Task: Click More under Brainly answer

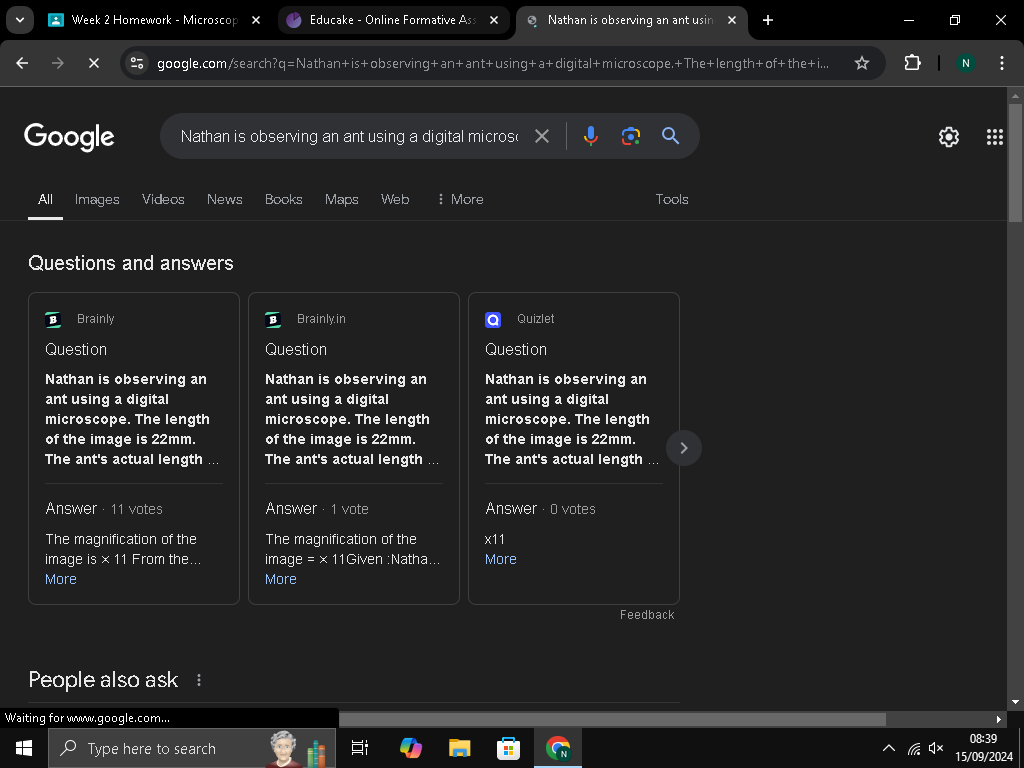Action: pyautogui.click(x=61, y=579)
